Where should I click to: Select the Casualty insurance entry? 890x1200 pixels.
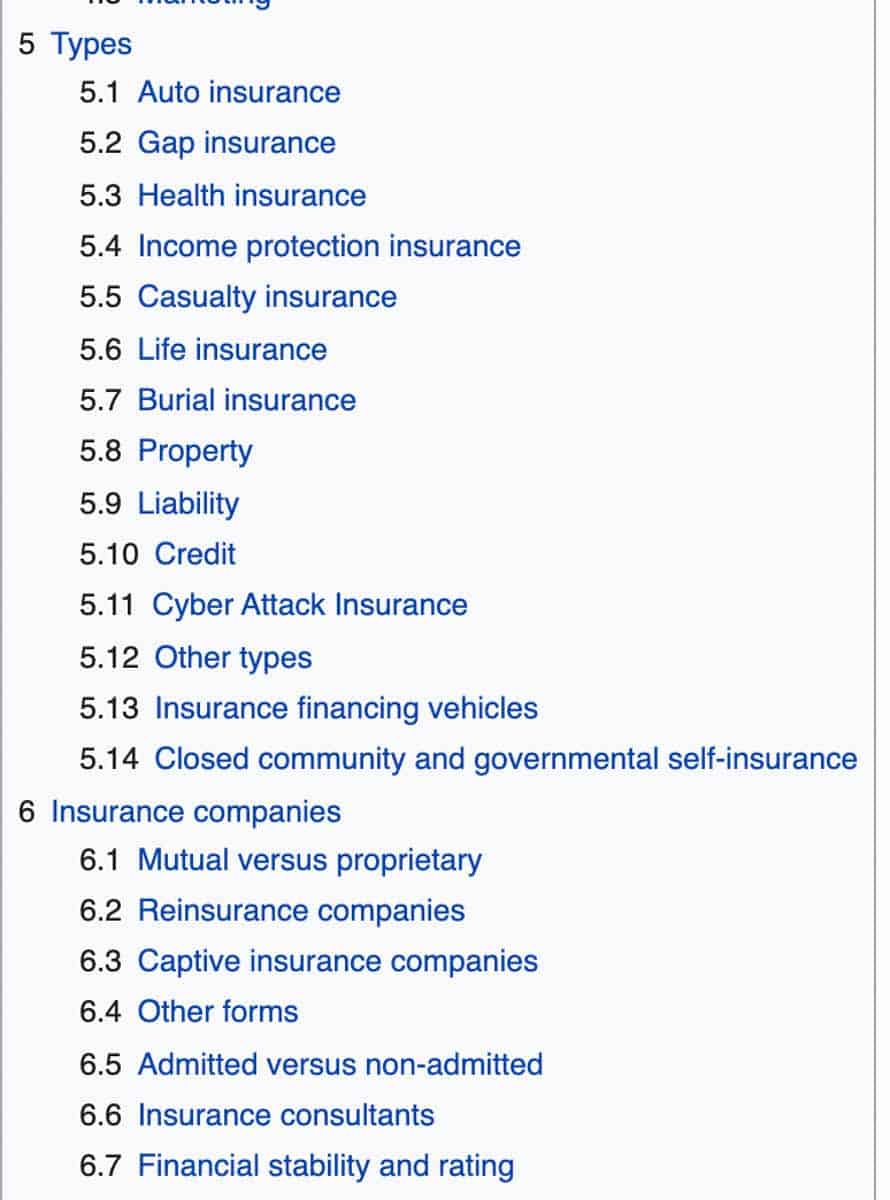coord(267,297)
